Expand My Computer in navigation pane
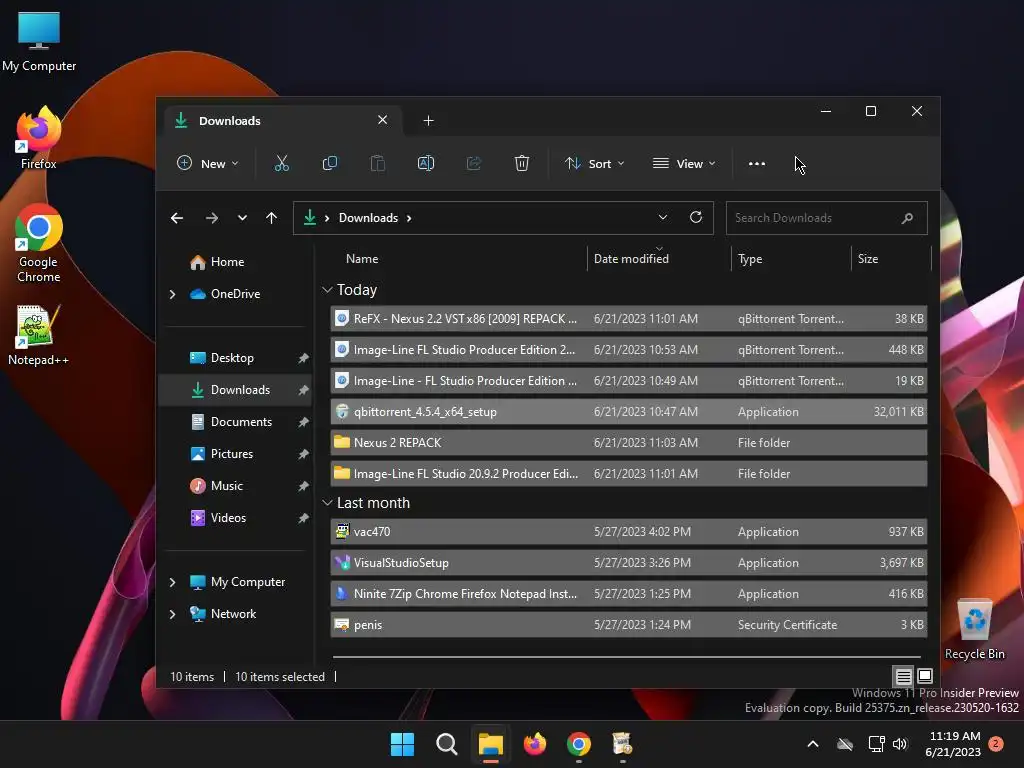Viewport: 1024px width, 768px height. click(x=172, y=582)
